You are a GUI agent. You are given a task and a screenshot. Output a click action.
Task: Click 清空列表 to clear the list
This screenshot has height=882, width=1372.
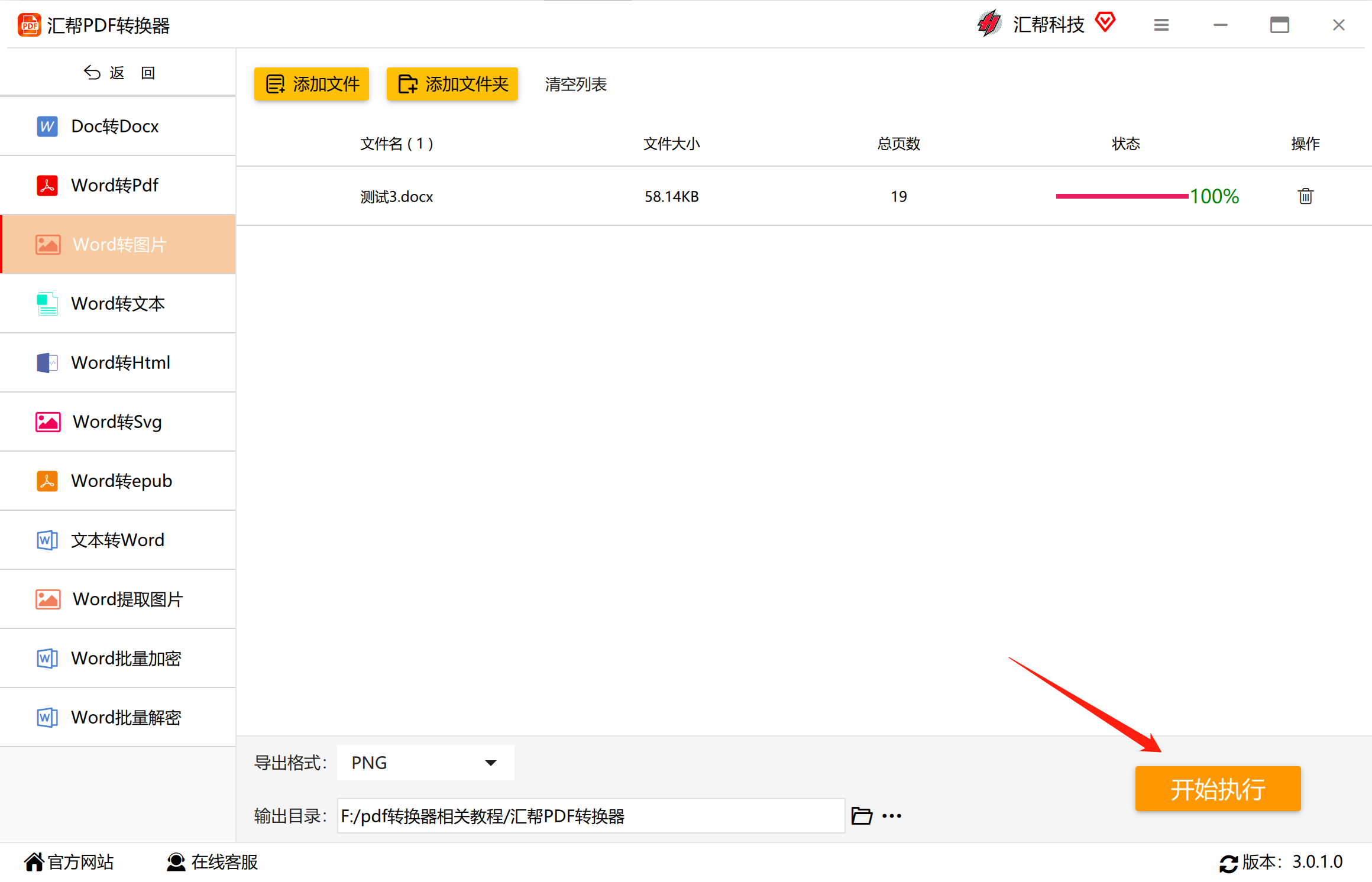coord(575,84)
